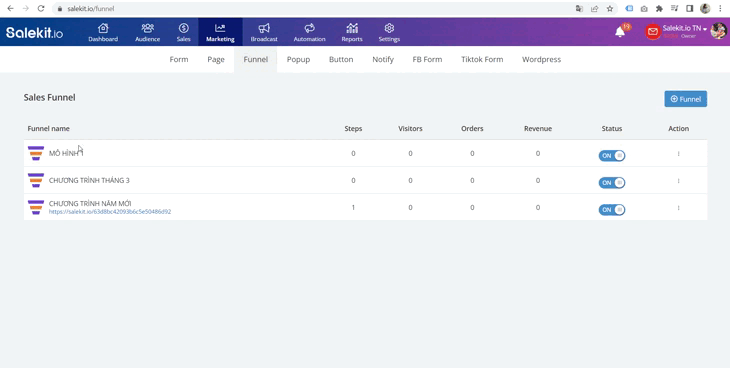Bookmark this page with the star icon

click(610, 8)
